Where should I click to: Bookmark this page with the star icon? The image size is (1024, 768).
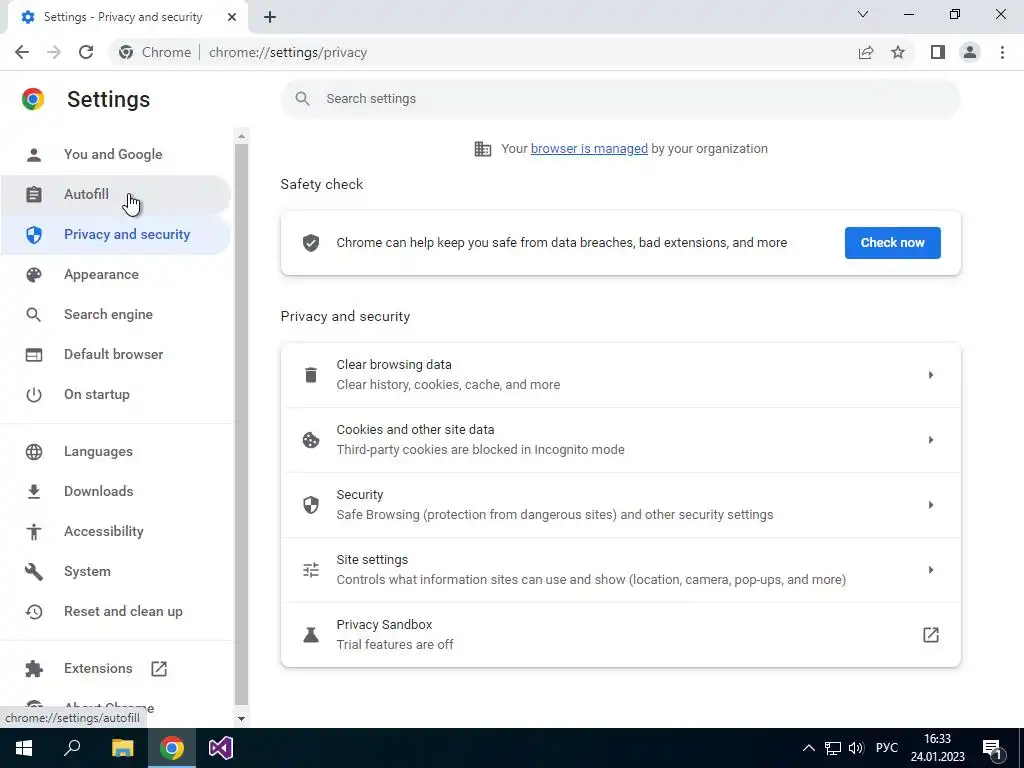[898, 52]
